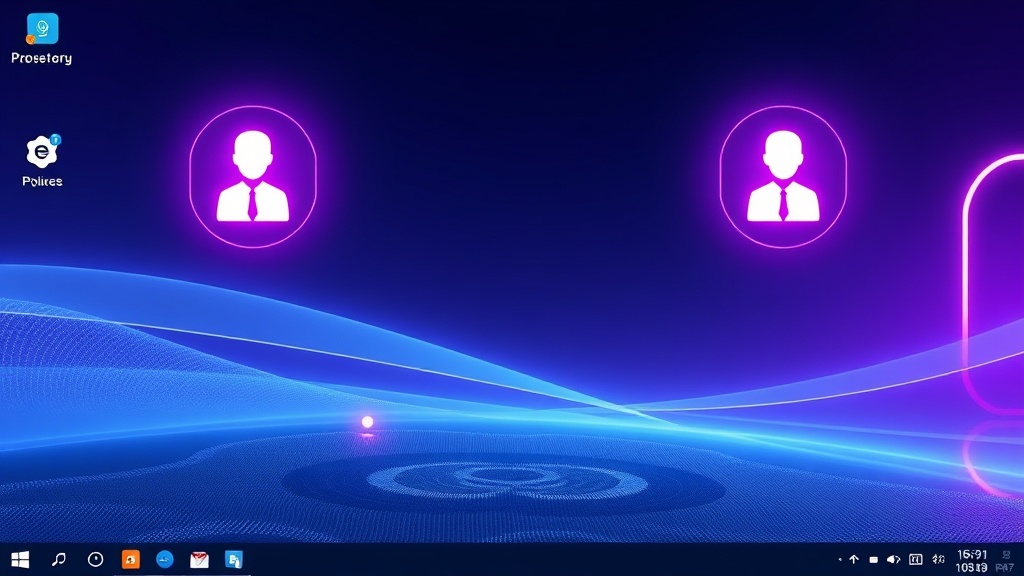Open the Windows Start menu
The image size is (1024, 576).
click(x=20, y=560)
